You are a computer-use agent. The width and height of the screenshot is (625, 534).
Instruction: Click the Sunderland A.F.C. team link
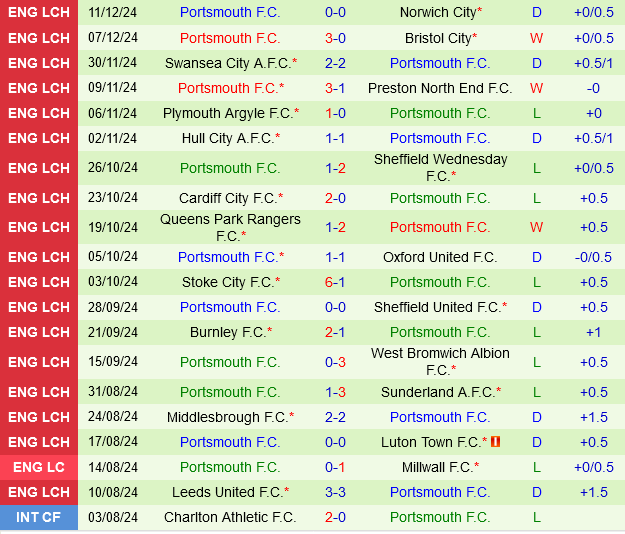coord(437,392)
